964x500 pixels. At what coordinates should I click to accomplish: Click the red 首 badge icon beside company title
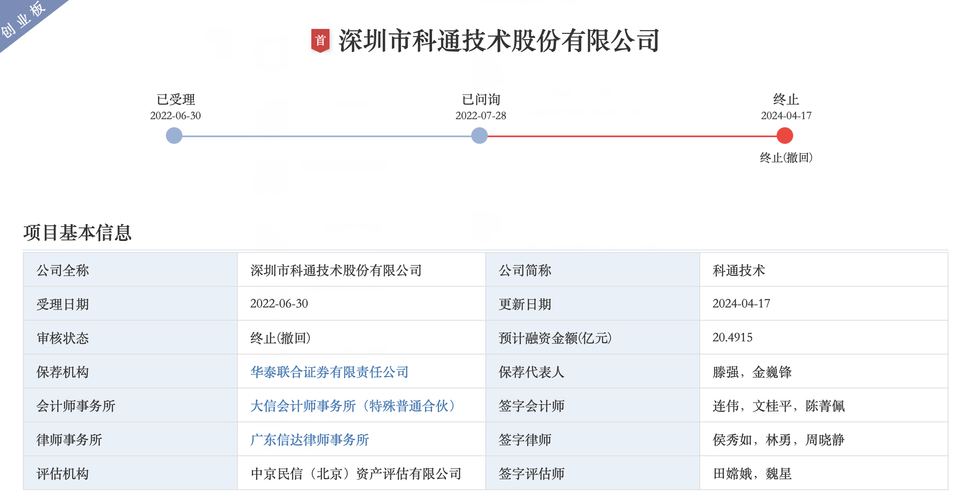coord(320,41)
